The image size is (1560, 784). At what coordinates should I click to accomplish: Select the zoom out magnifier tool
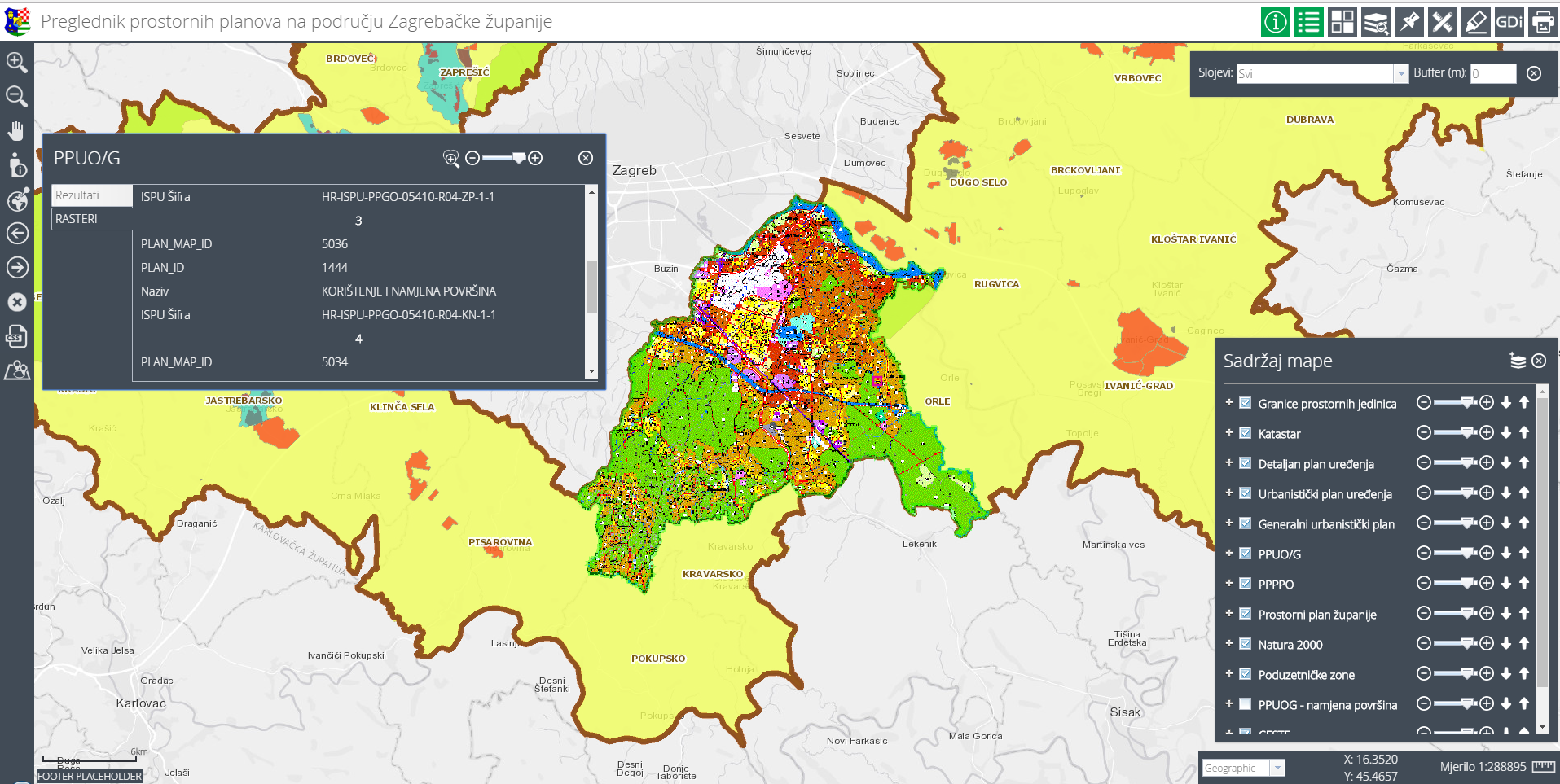[16, 96]
